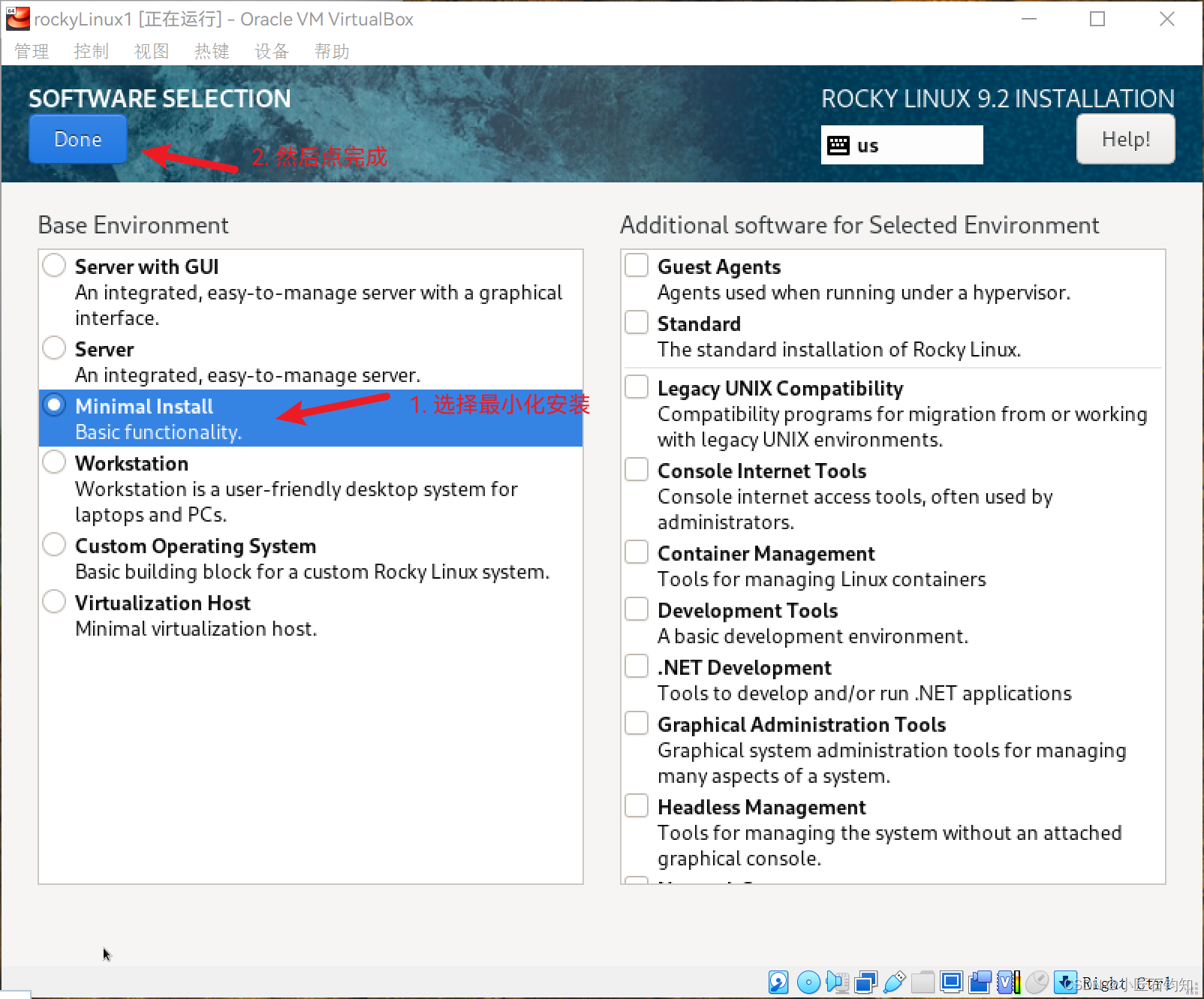Enable Graphical Administration Tools
This screenshot has width=1204, height=999.
tap(637, 723)
